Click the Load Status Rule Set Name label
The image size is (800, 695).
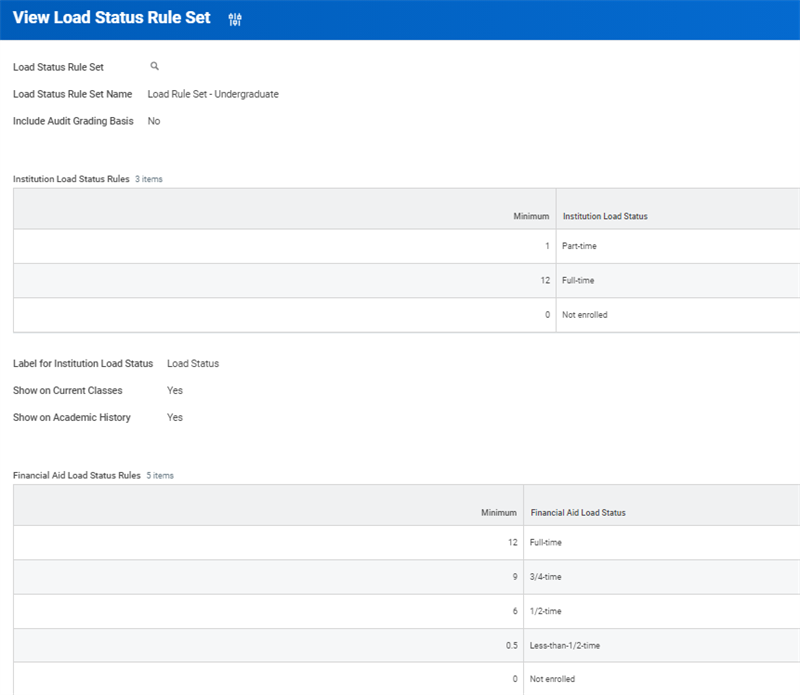click(72, 94)
